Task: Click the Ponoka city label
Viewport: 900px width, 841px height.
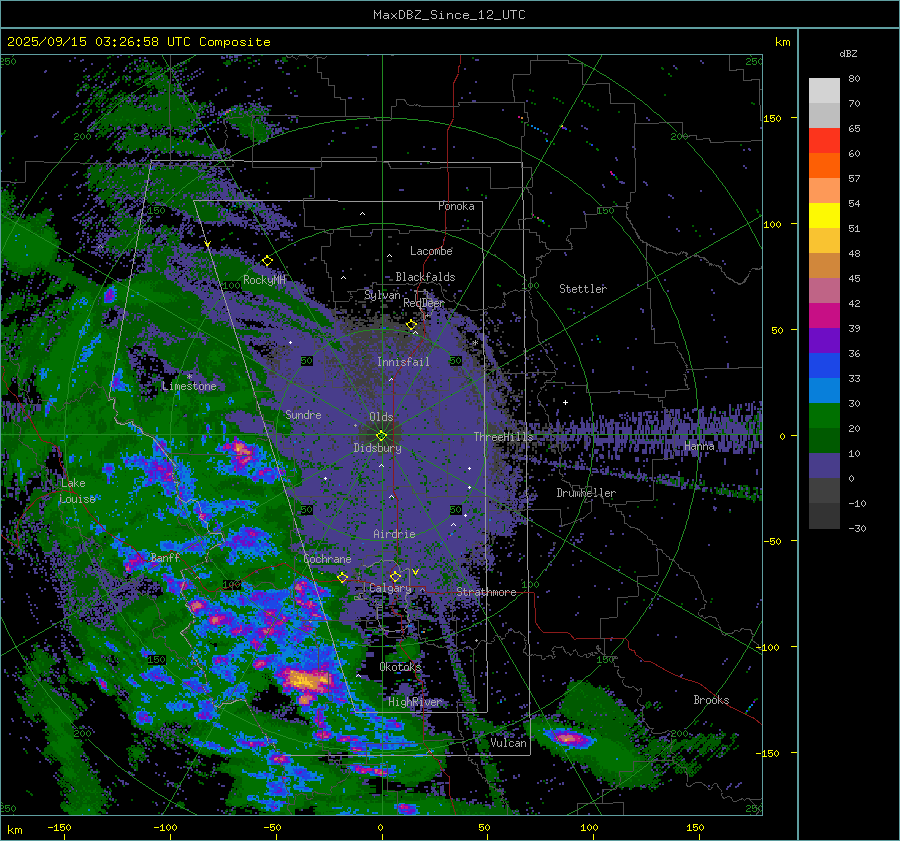Action: [x=456, y=206]
